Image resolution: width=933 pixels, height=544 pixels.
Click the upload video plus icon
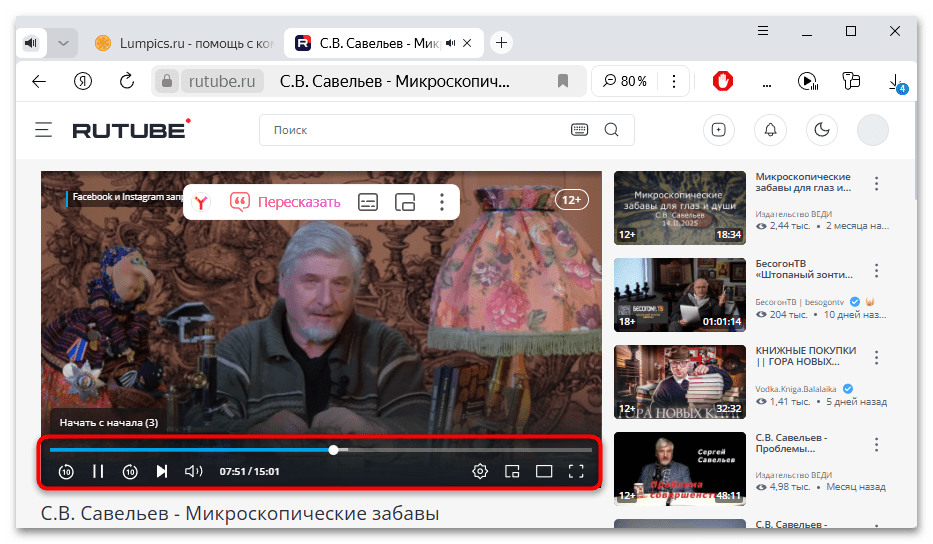[x=719, y=130]
